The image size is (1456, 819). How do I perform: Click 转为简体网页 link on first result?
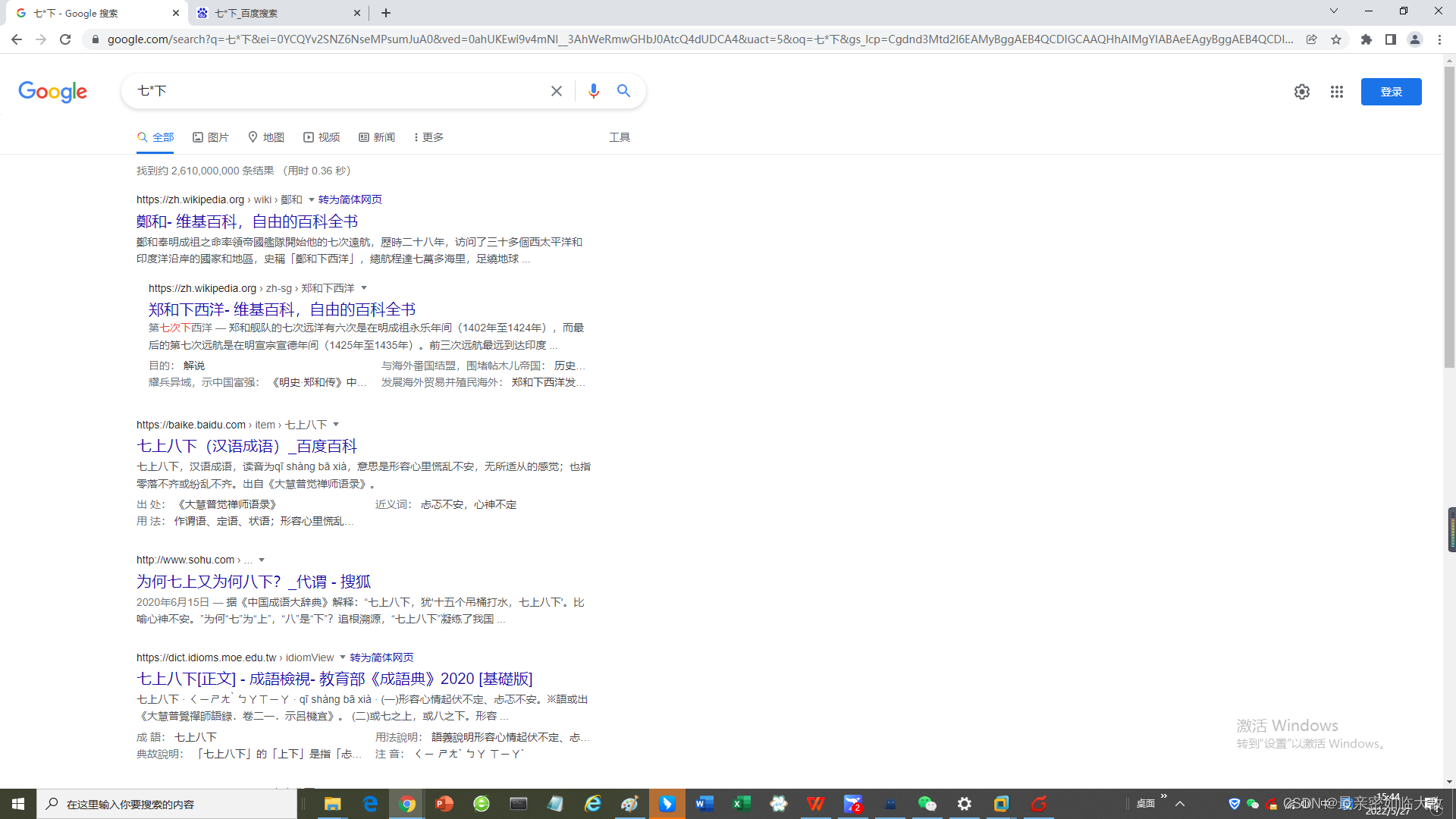[x=350, y=200]
